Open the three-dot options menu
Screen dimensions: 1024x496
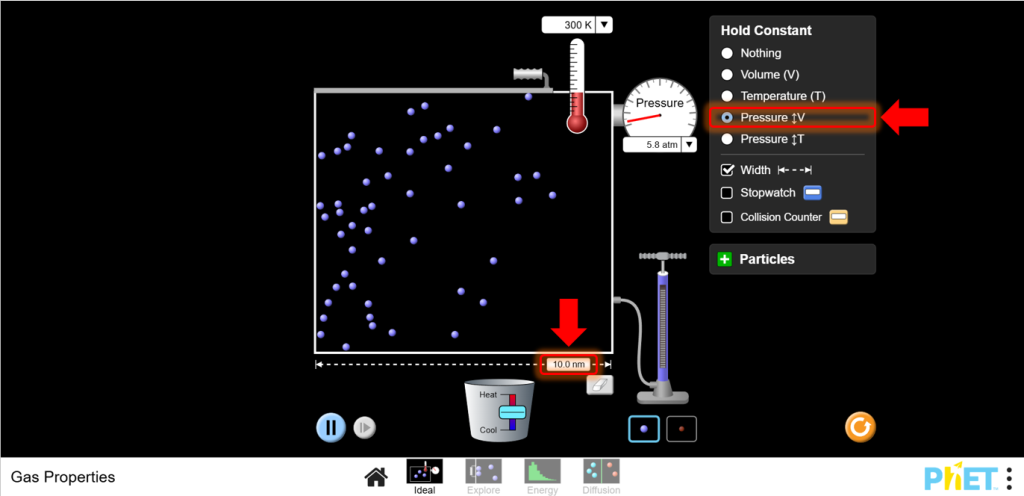point(1009,477)
